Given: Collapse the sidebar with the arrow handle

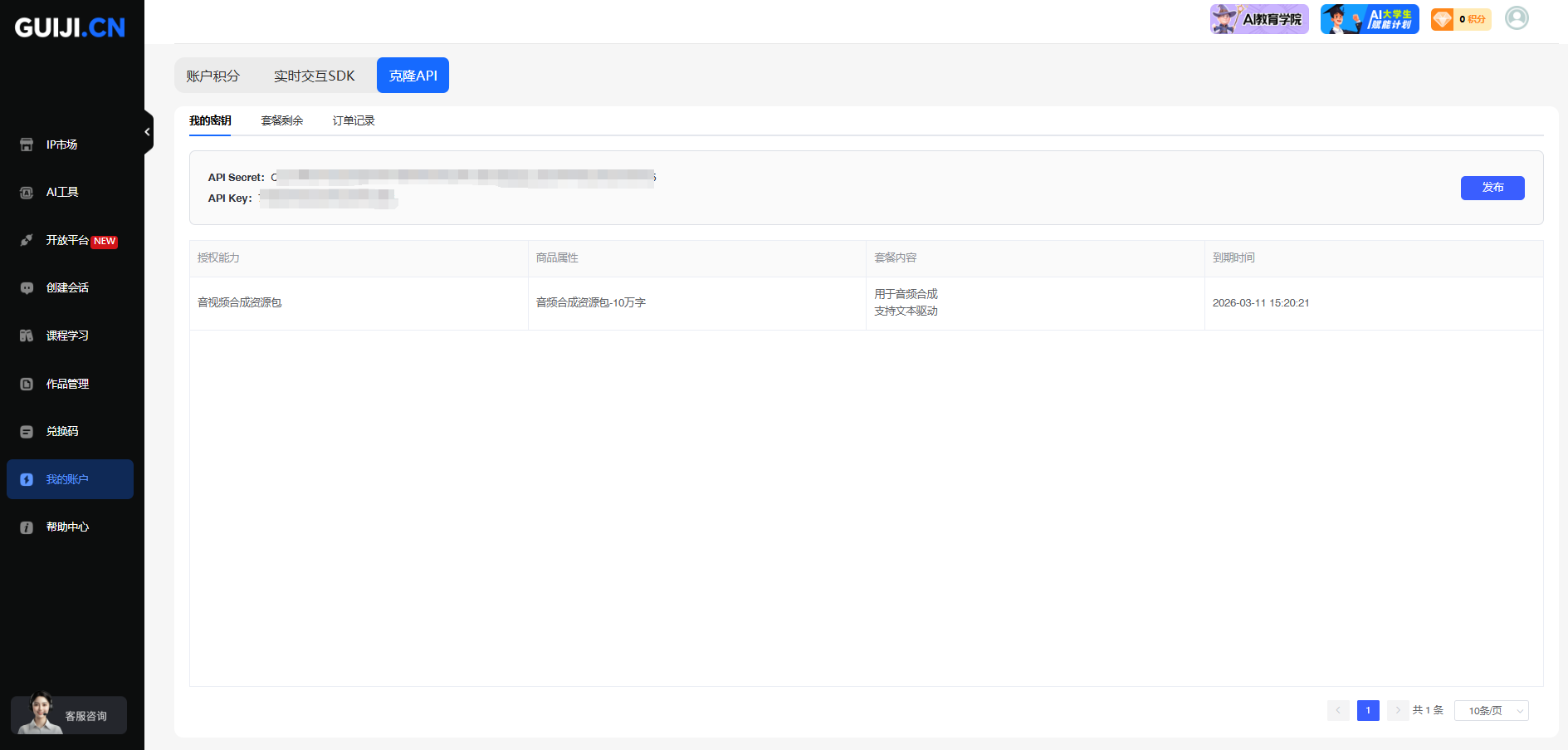Looking at the screenshot, I should tap(148, 132).
